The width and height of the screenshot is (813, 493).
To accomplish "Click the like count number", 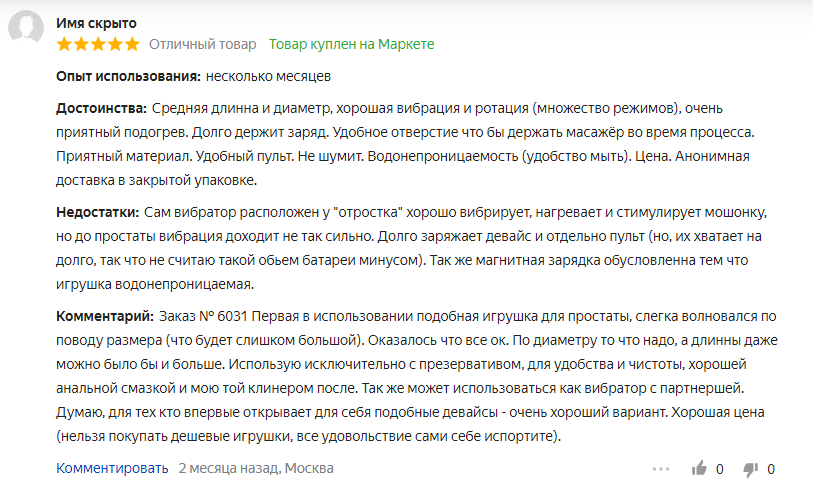I will [x=719, y=468].
